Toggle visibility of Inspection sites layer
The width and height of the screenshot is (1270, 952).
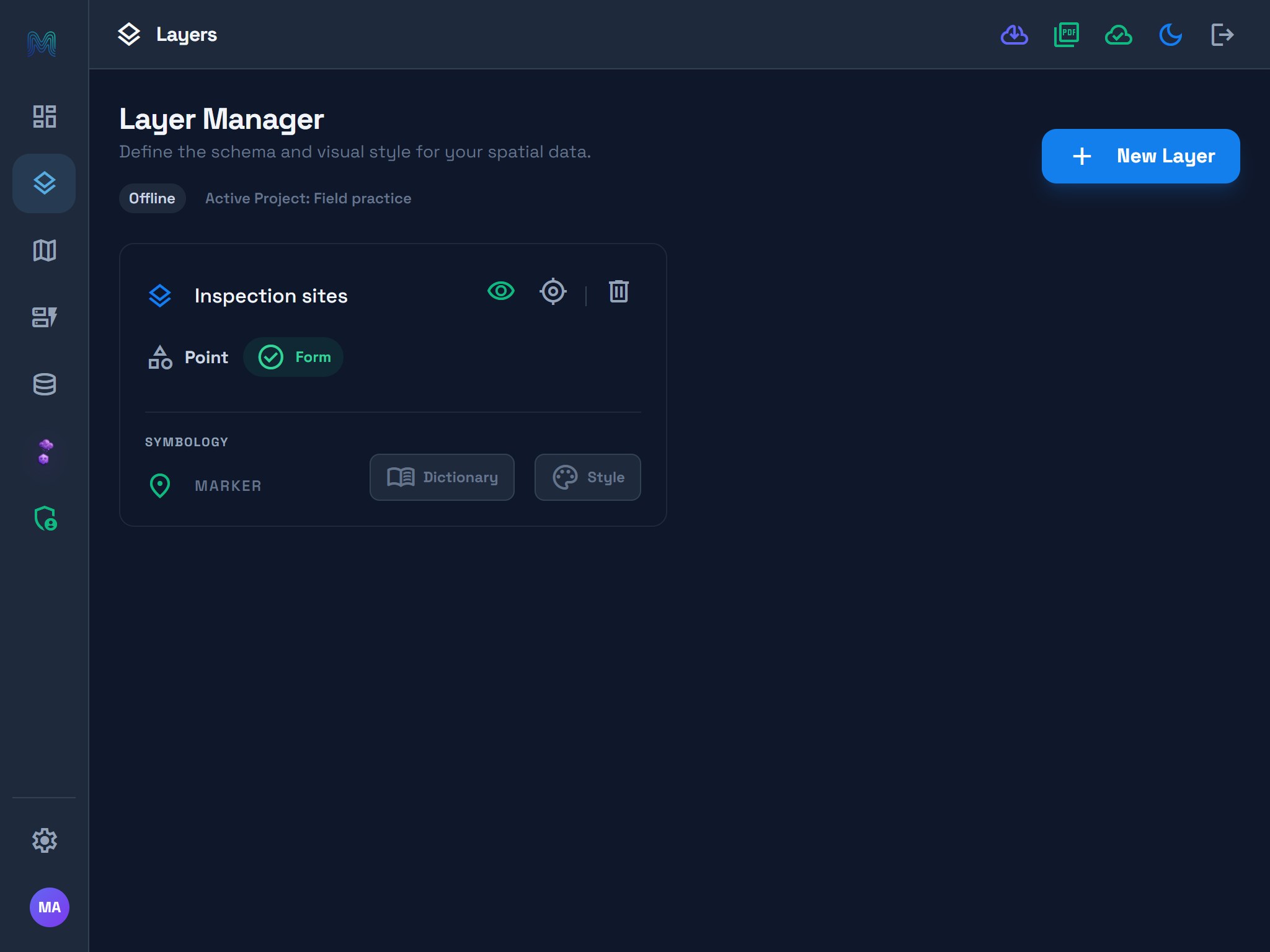(501, 291)
